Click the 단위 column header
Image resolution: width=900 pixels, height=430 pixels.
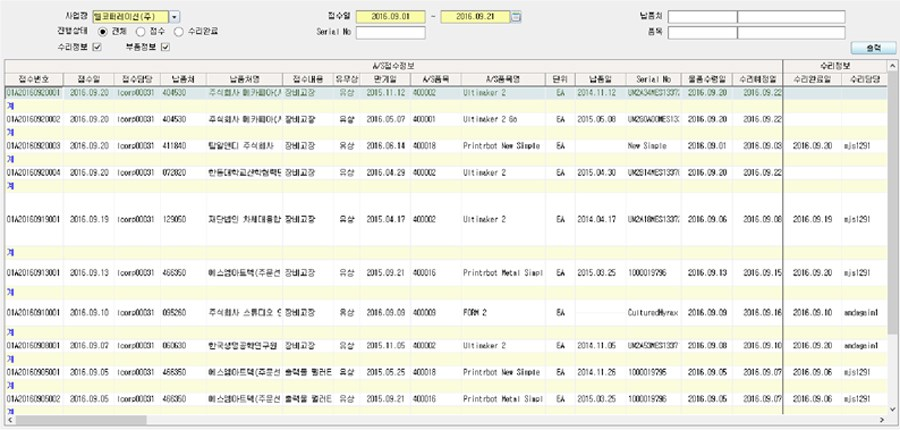(x=560, y=79)
